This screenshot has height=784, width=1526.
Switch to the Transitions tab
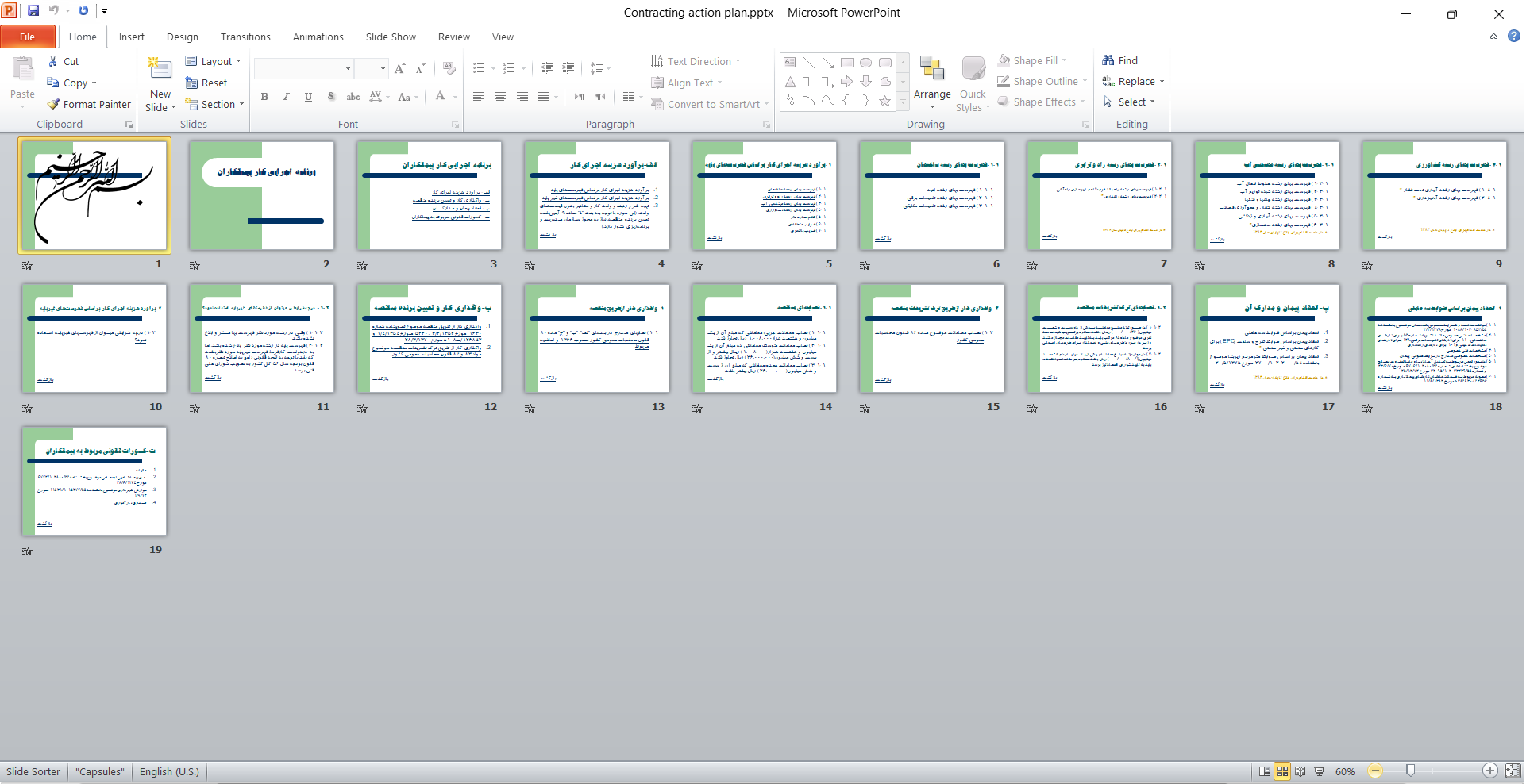[x=245, y=37]
